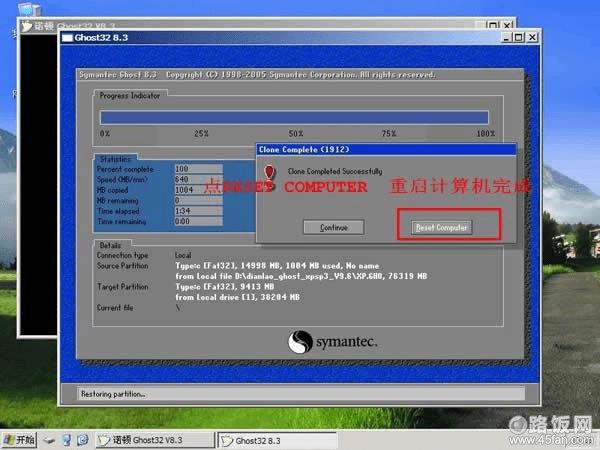Click the Symantec Ghost 8.3 copyright header
Image resolution: width=600 pixels, height=450 pixels.
[x=257, y=75]
